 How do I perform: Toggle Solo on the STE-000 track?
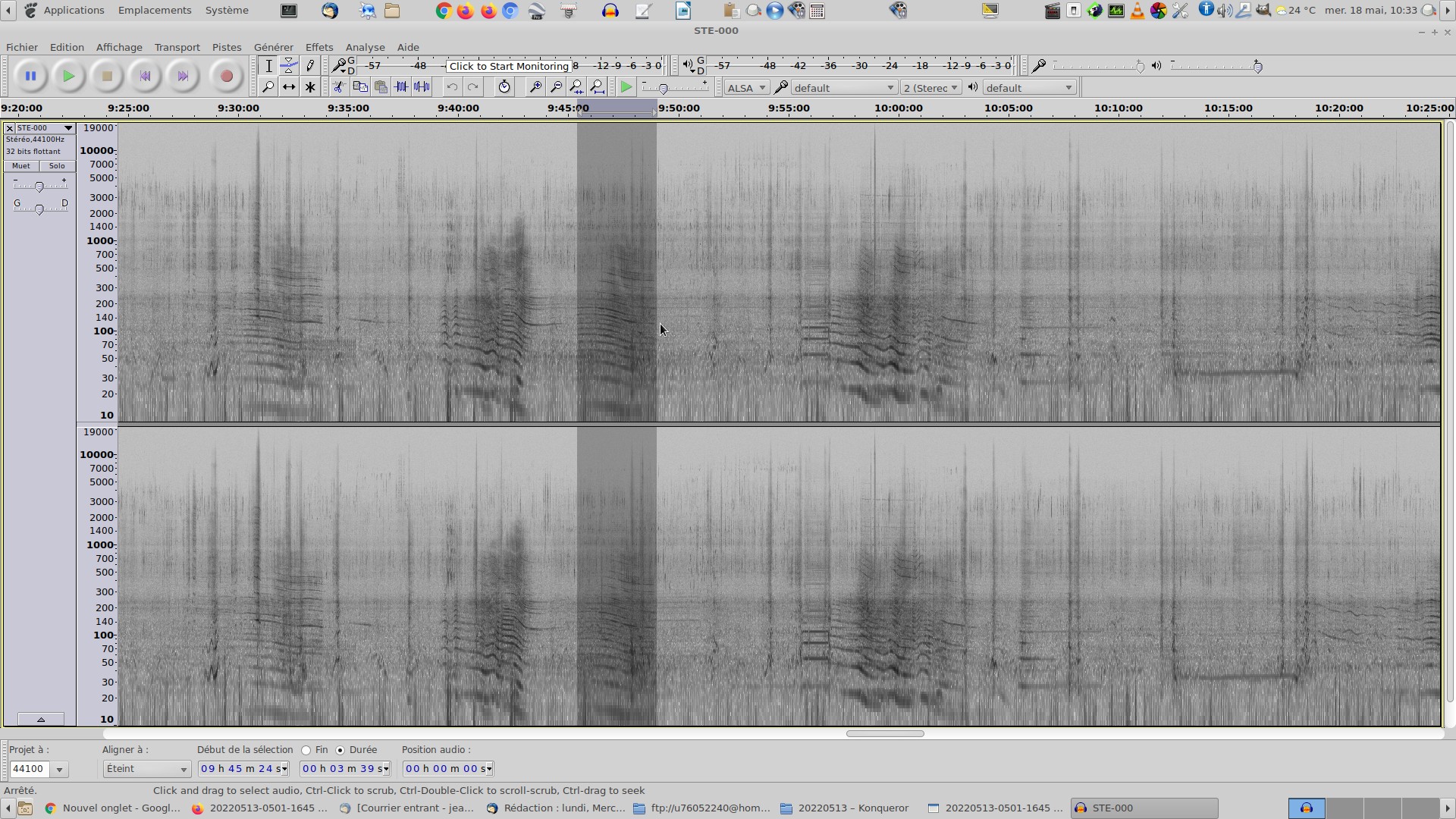coord(57,166)
